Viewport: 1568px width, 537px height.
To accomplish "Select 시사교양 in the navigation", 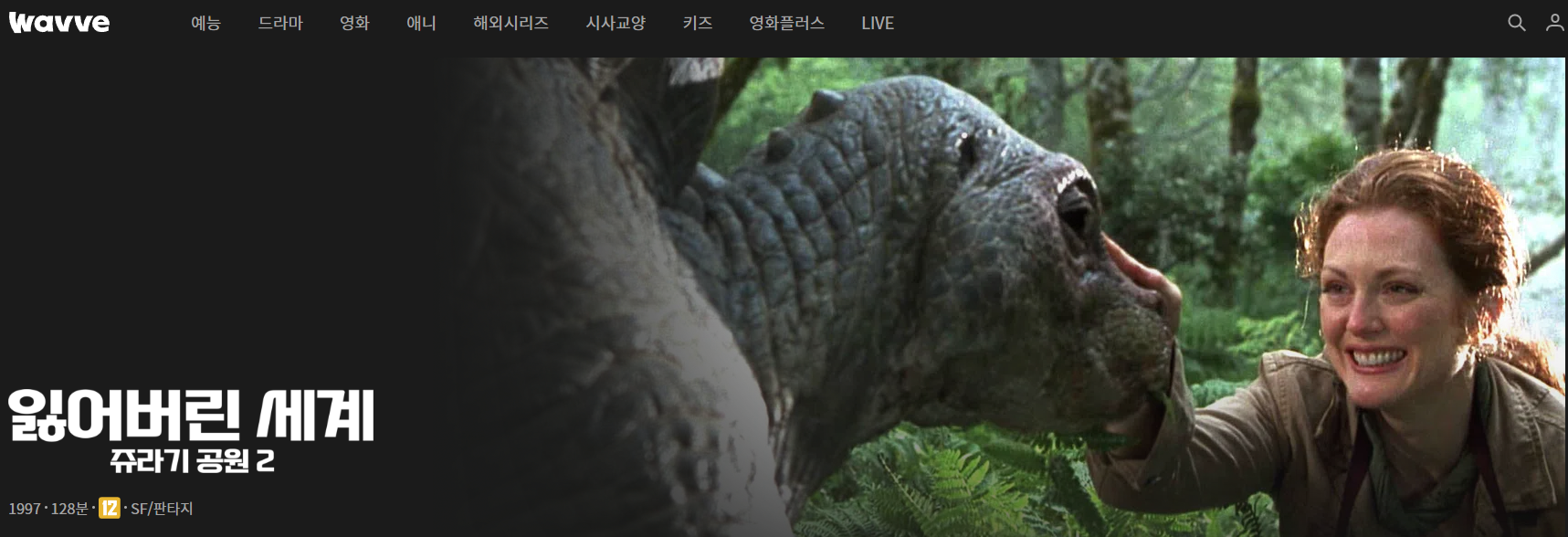I will coord(616,23).
